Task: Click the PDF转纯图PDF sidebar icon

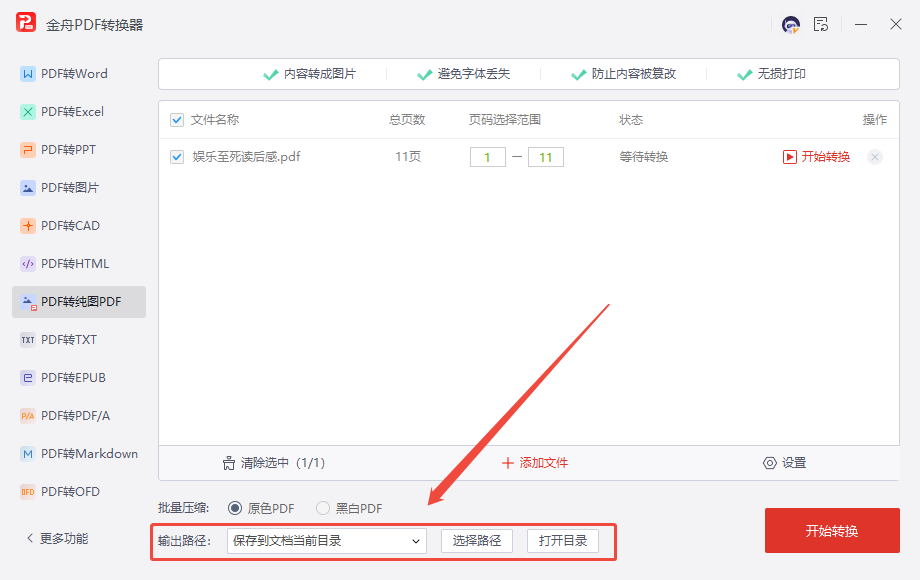Action: click(28, 302)
